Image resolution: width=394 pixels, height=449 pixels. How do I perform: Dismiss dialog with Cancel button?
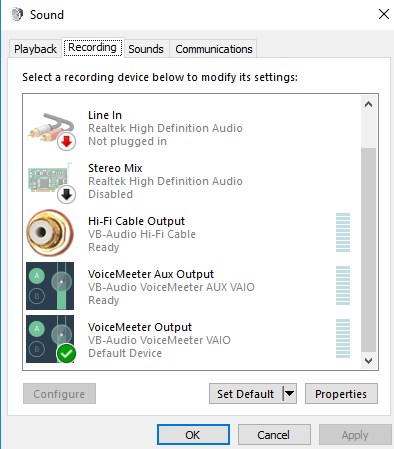(x=274, y=435)
